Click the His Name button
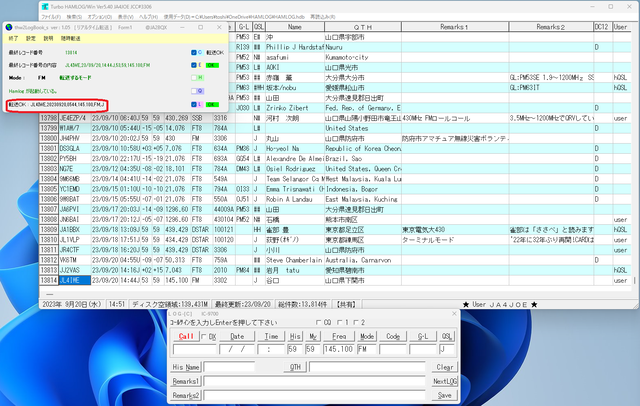640x406 pixels. [186, 367]
